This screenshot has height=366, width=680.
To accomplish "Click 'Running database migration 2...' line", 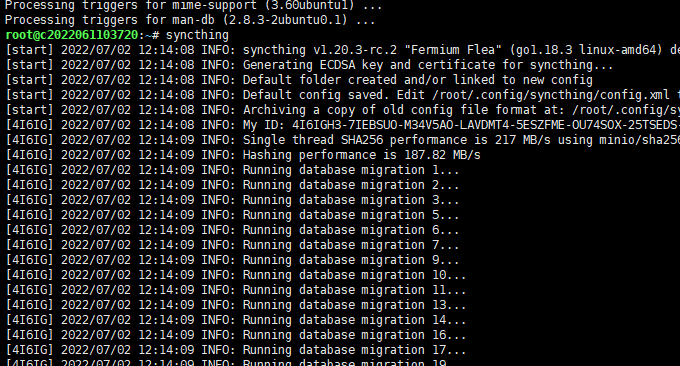I will [232, 185].
